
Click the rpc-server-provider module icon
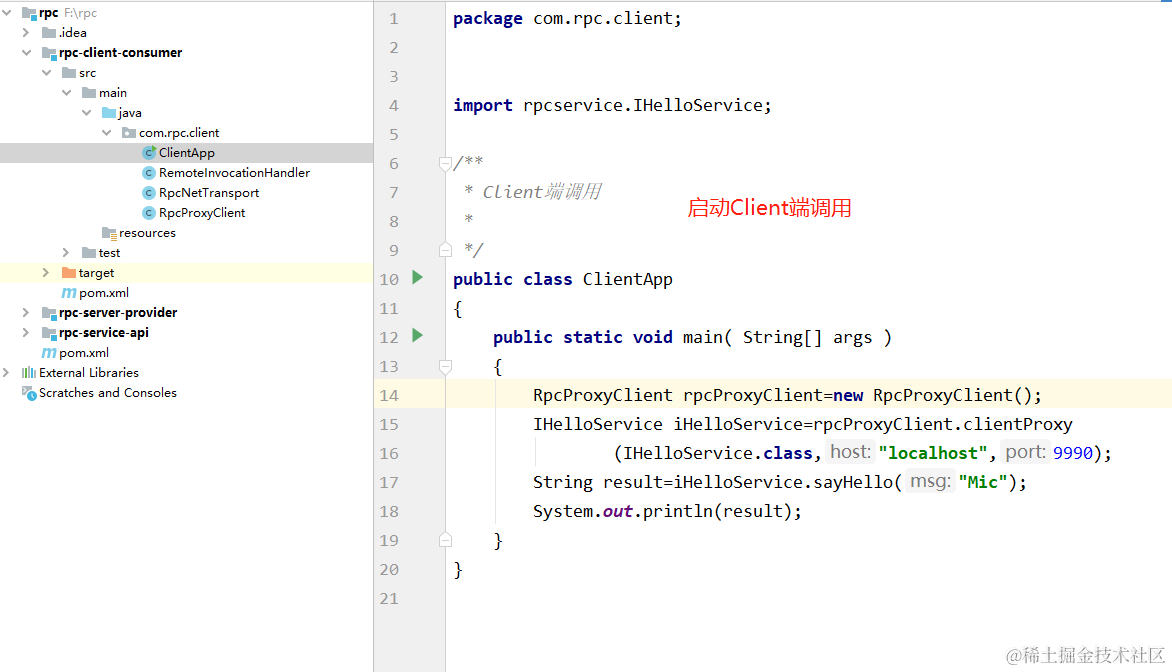[49, 312]
